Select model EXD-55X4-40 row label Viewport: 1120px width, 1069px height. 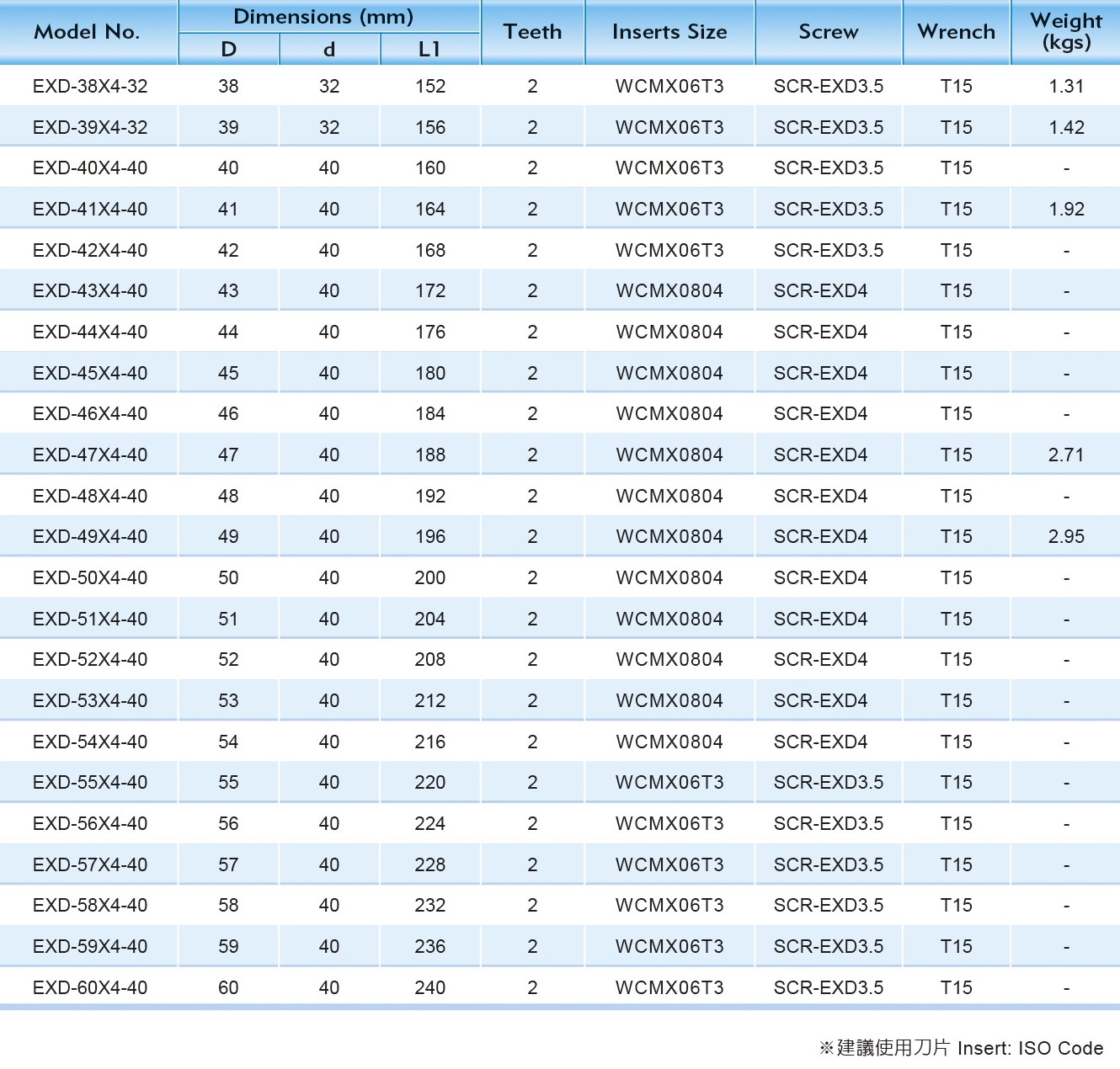(90, 783)
